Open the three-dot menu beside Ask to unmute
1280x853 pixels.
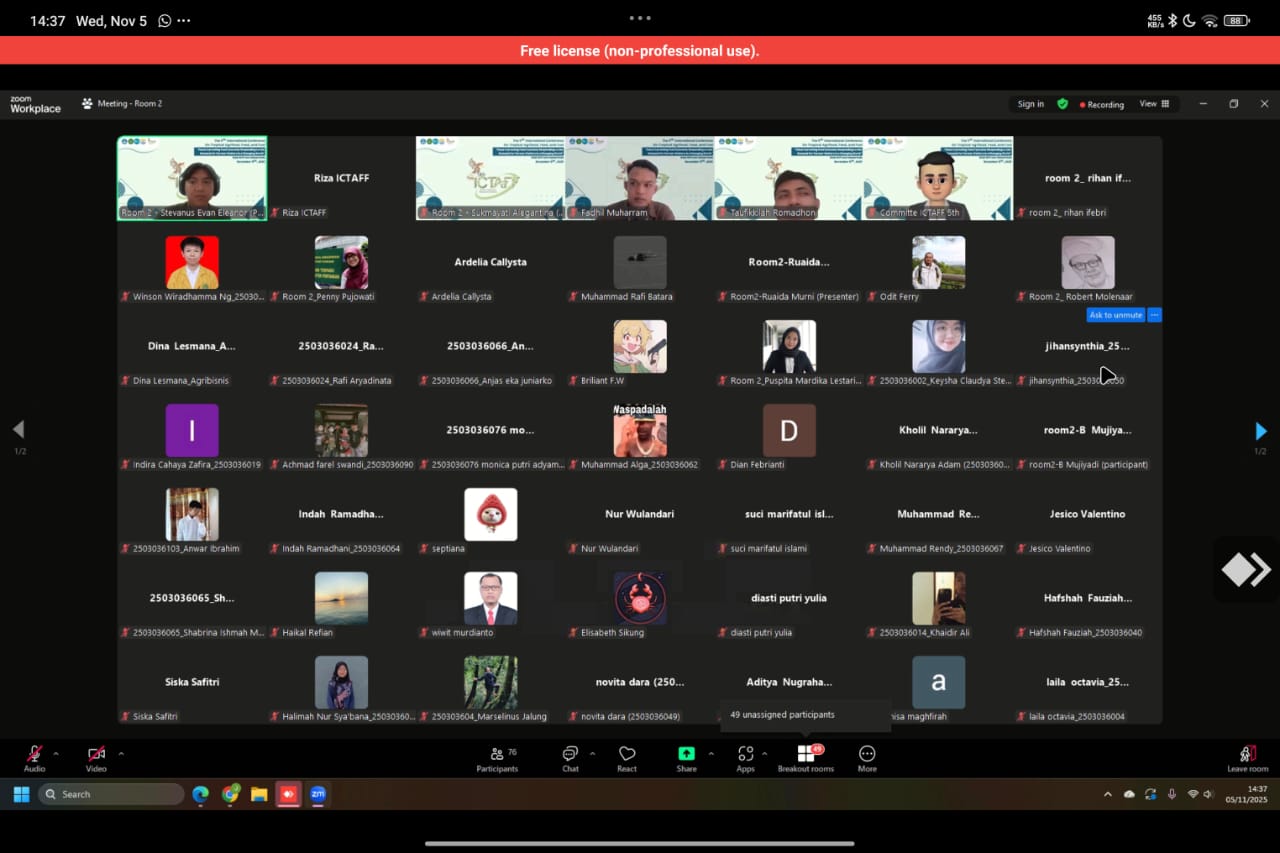click(1154, 315)
